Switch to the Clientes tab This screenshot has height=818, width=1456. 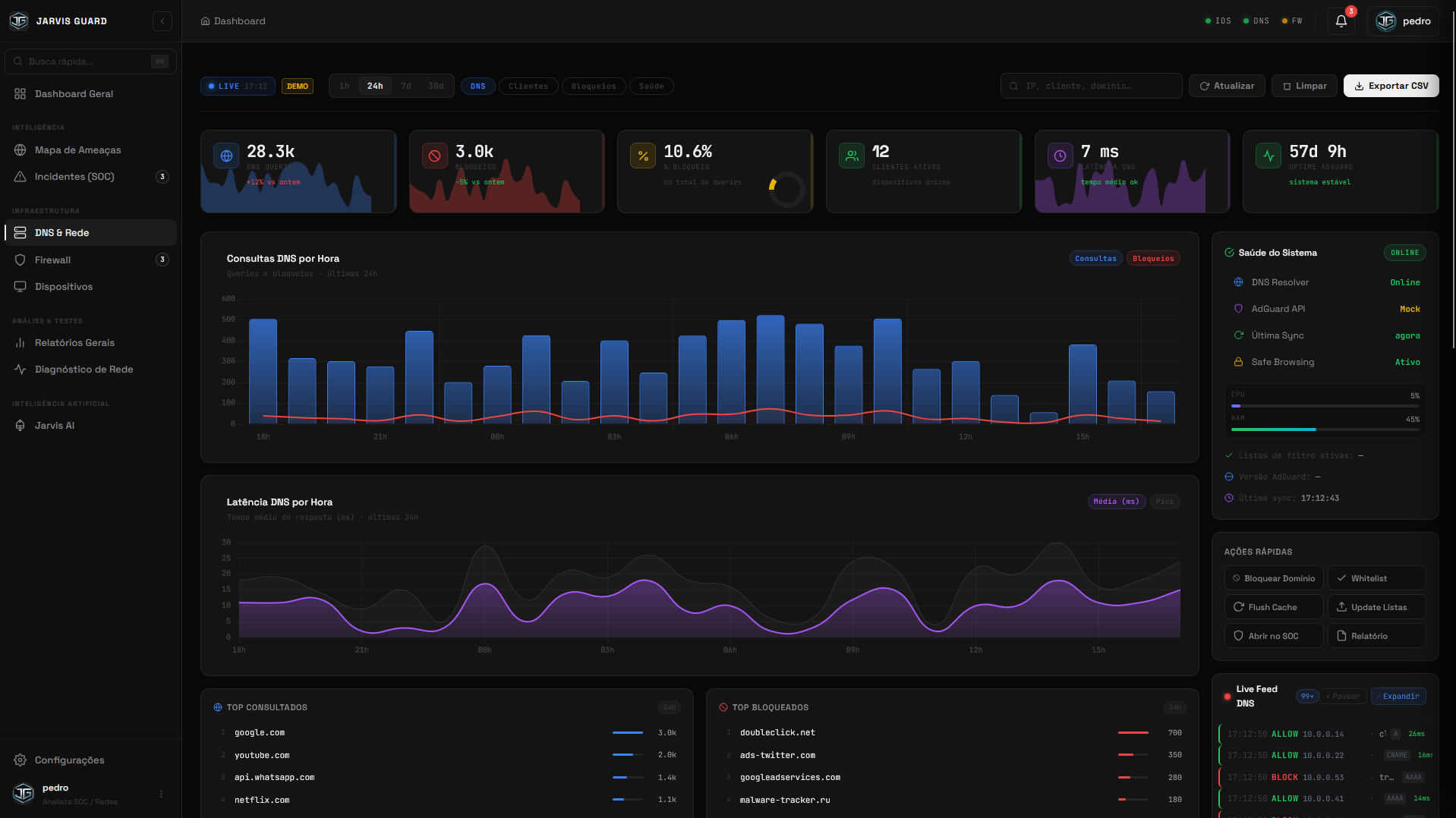click(x=528, y=87)
